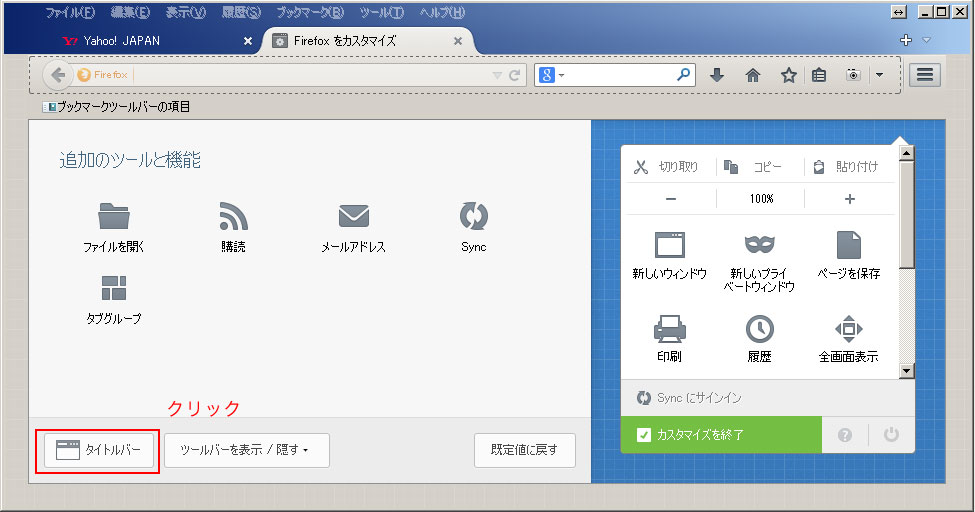Open the hamburger menu button

(x=925, y=75)
